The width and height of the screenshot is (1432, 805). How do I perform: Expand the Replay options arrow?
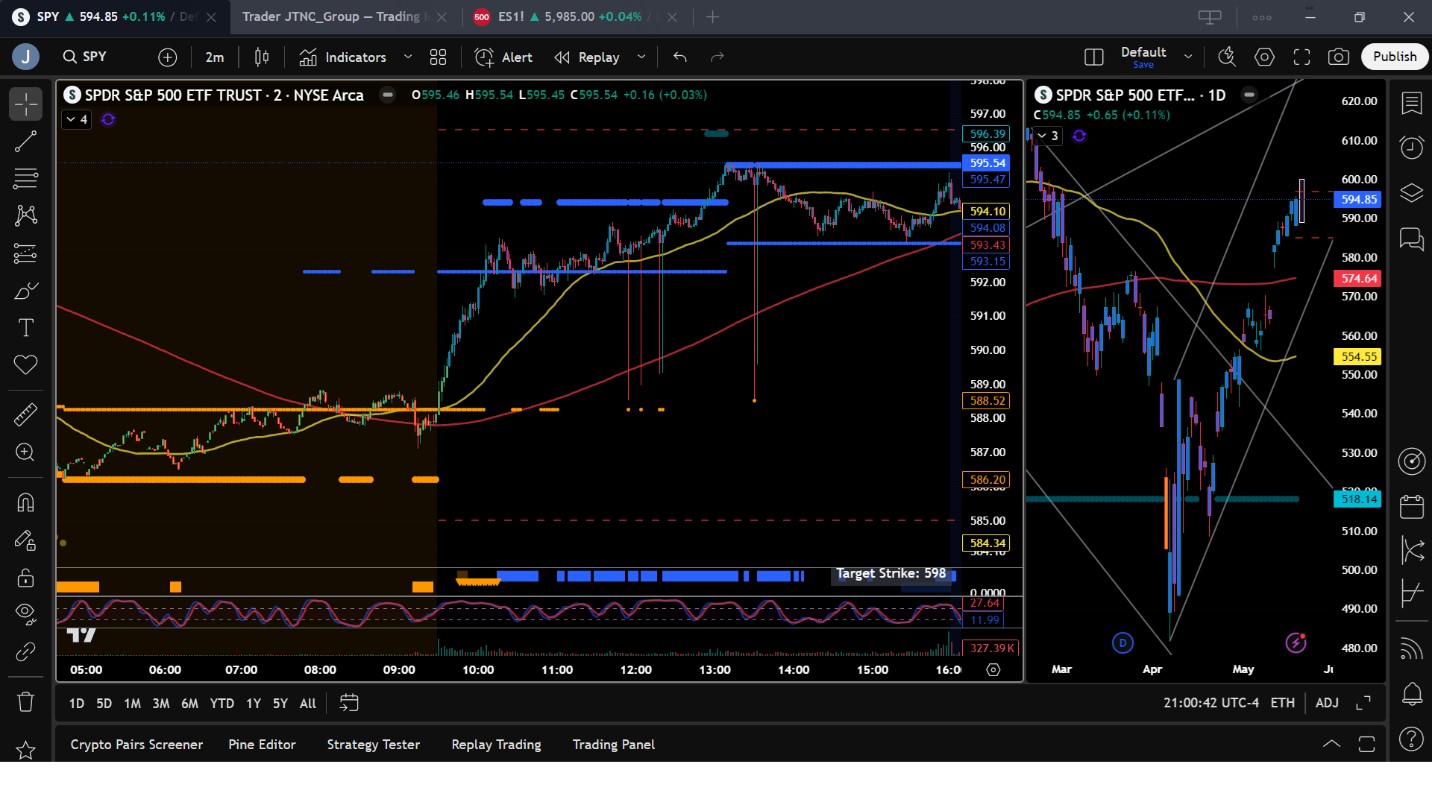tap(641, 57)
